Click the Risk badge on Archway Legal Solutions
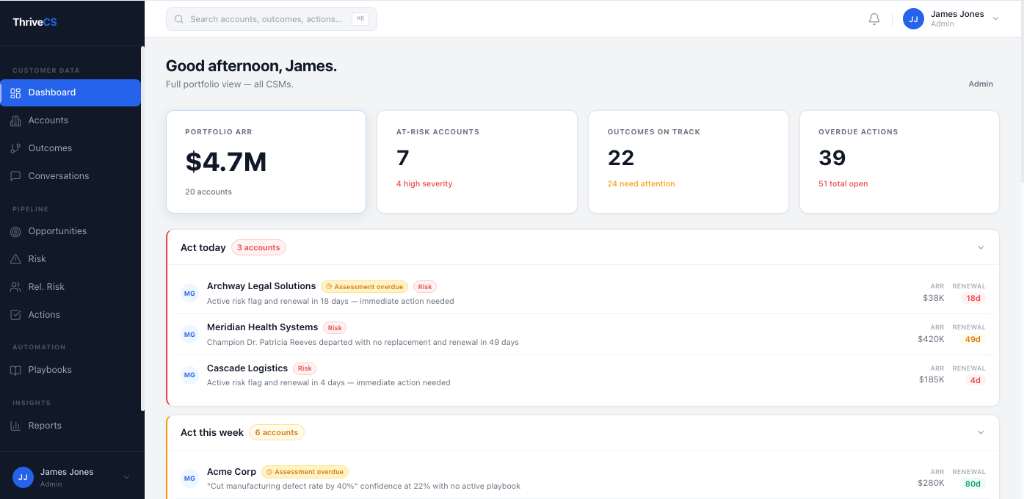This screenshot has height=499, width=1024. pyautogui.click(x=424, y=287)
